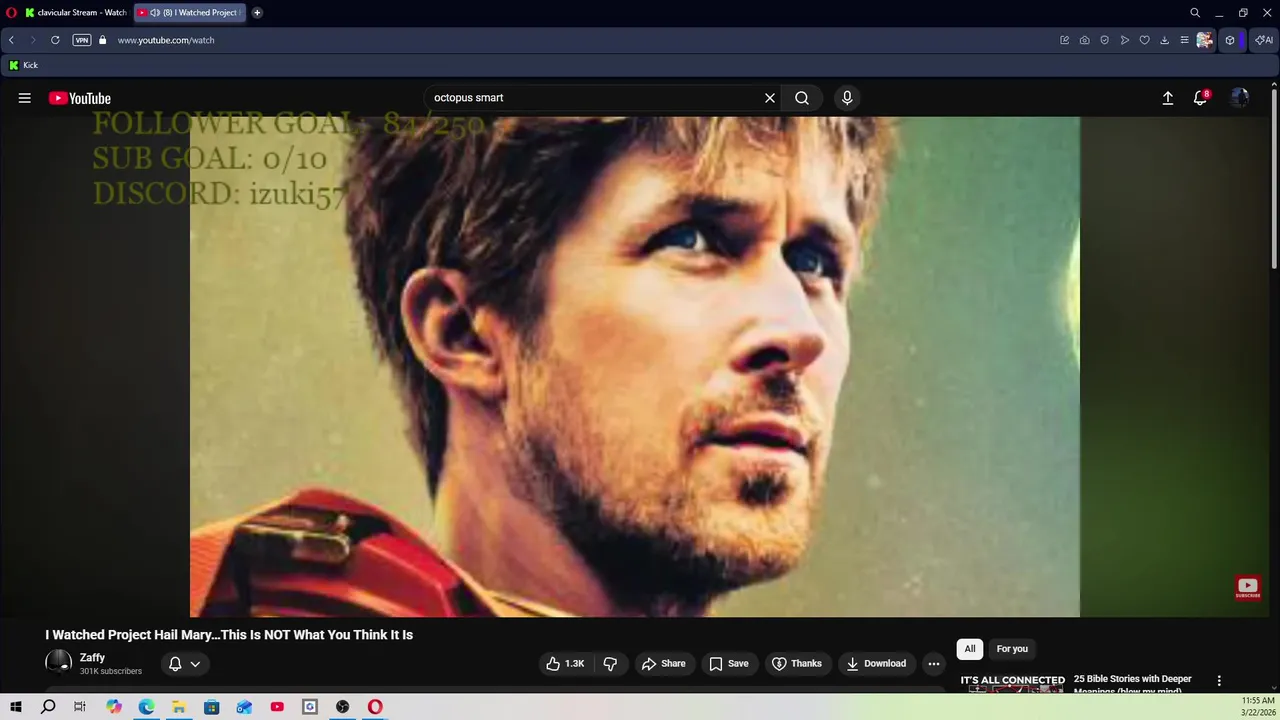This screenshot has height=720, width=1280.
Task: Go to the YouTube home logo
Action: coord(80,98)
